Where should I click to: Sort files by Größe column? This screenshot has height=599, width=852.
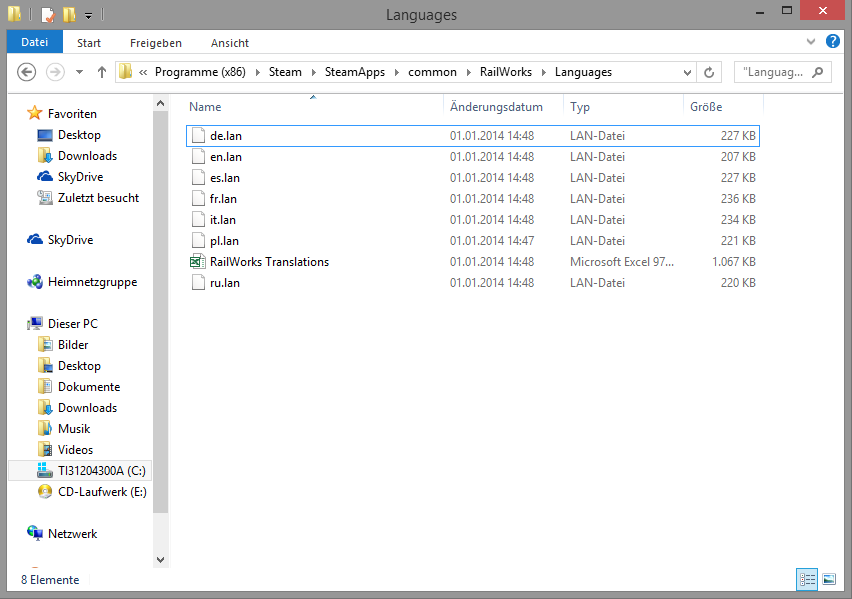coord(706,107)
